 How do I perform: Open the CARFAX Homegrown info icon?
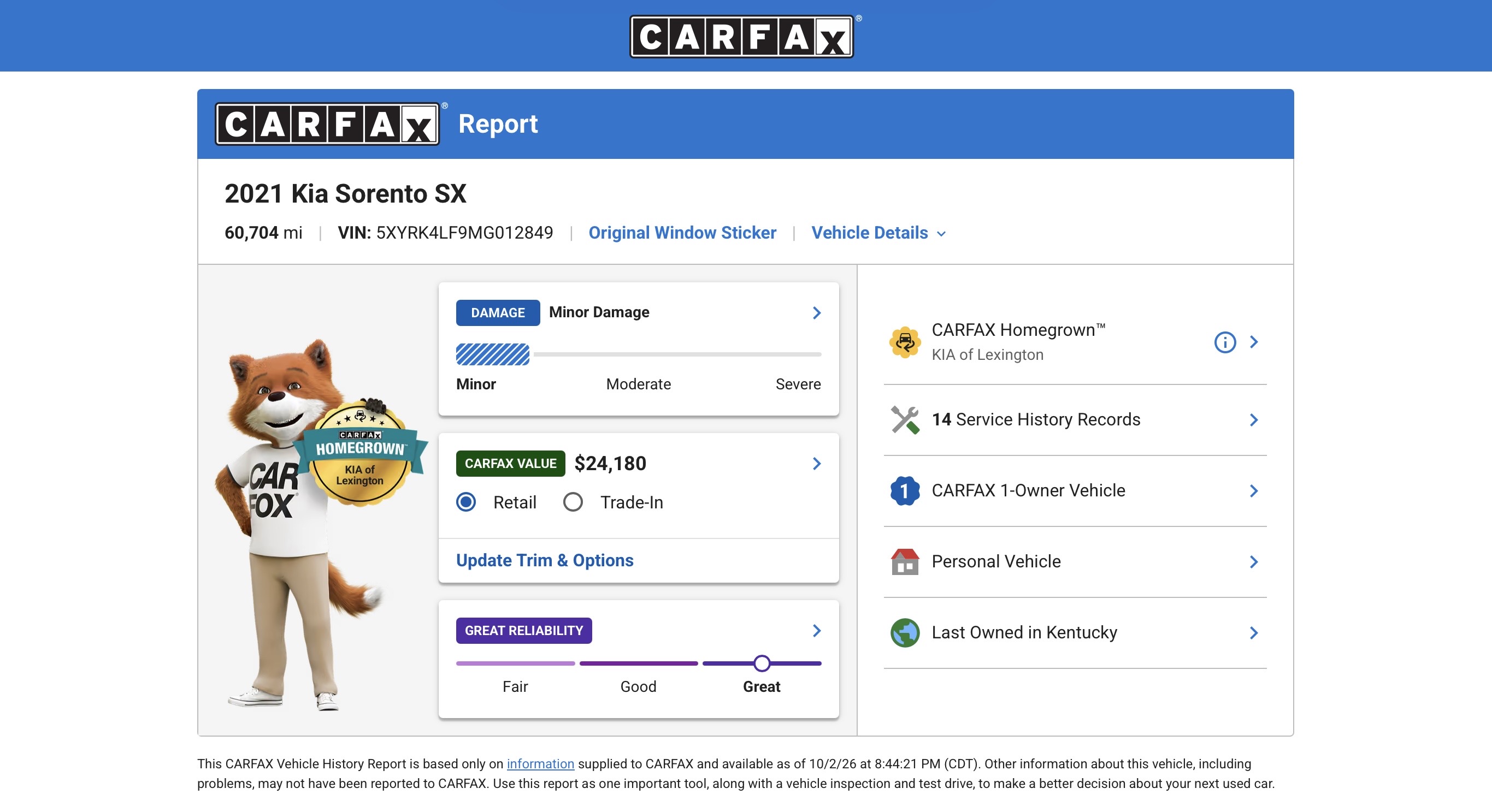pos(1224,342)
